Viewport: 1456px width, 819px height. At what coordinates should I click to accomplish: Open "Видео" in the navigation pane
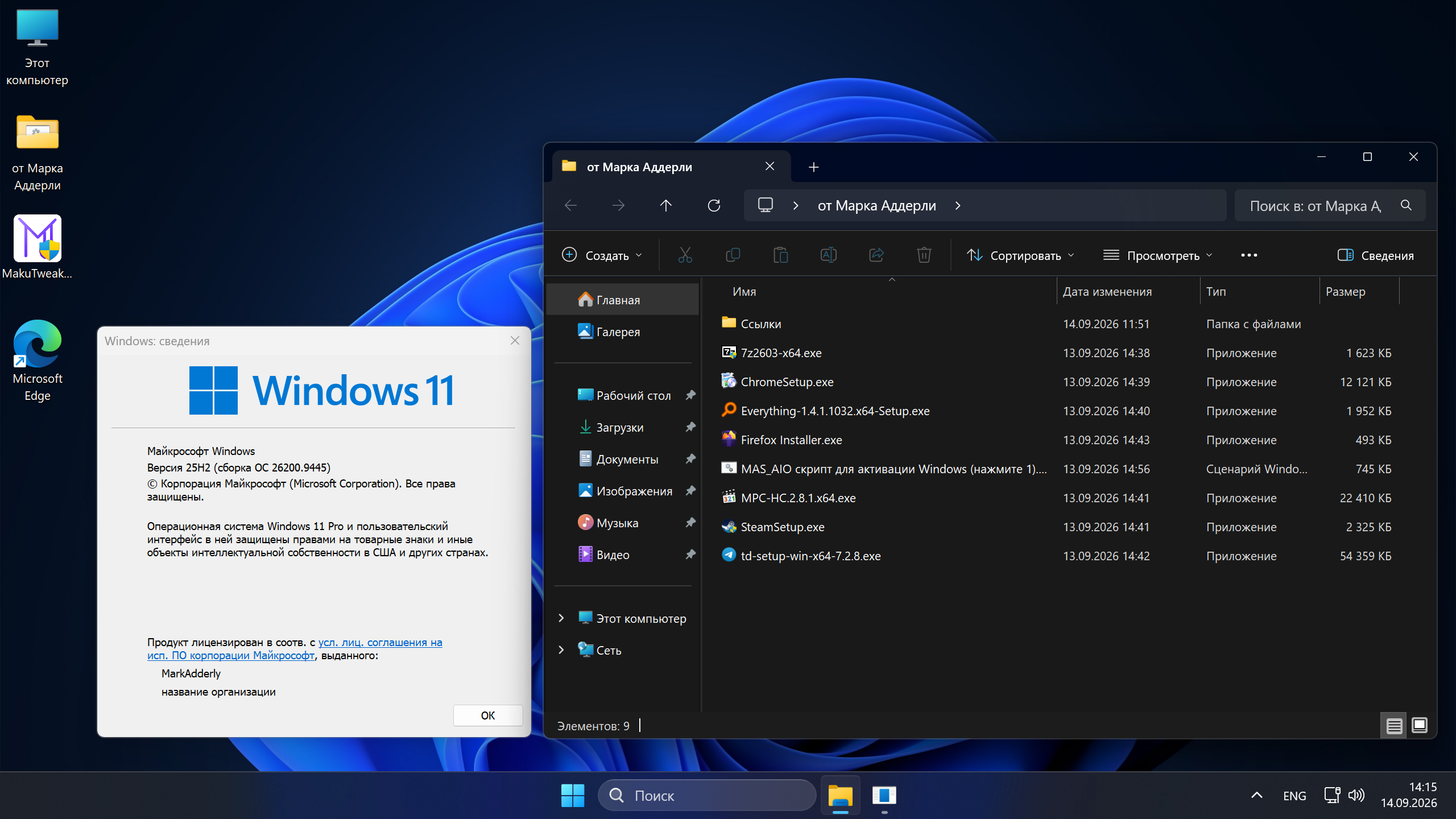[x=623, y=555]
